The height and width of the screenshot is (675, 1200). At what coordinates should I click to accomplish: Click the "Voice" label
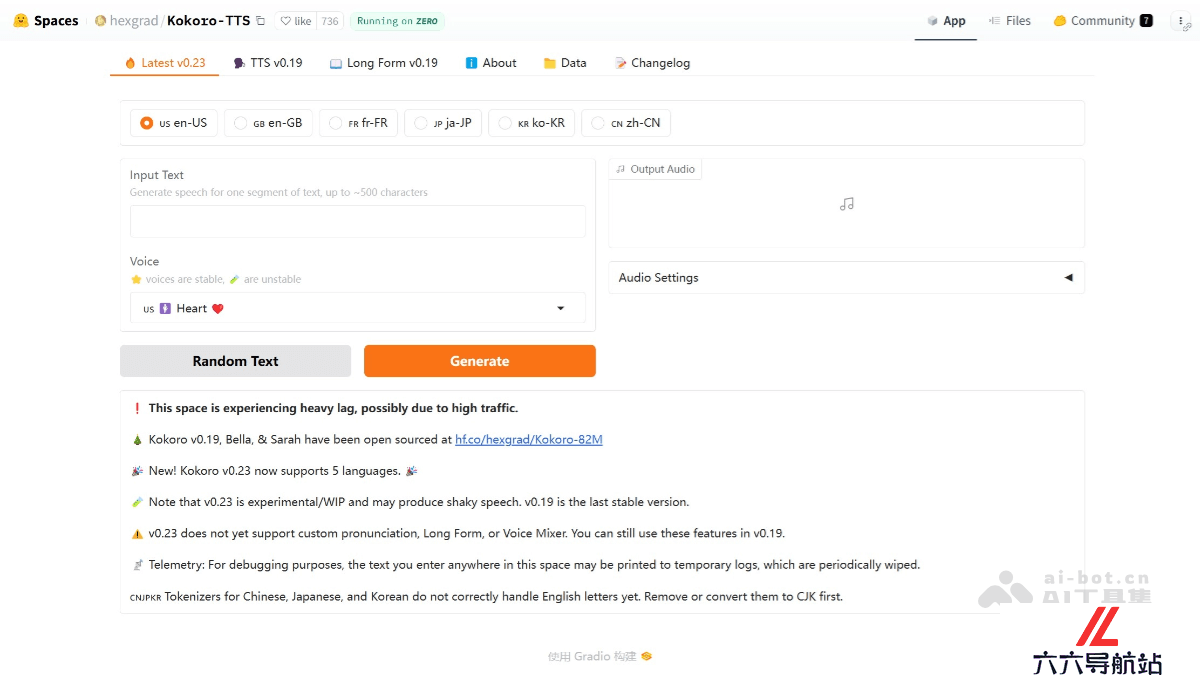145,261
